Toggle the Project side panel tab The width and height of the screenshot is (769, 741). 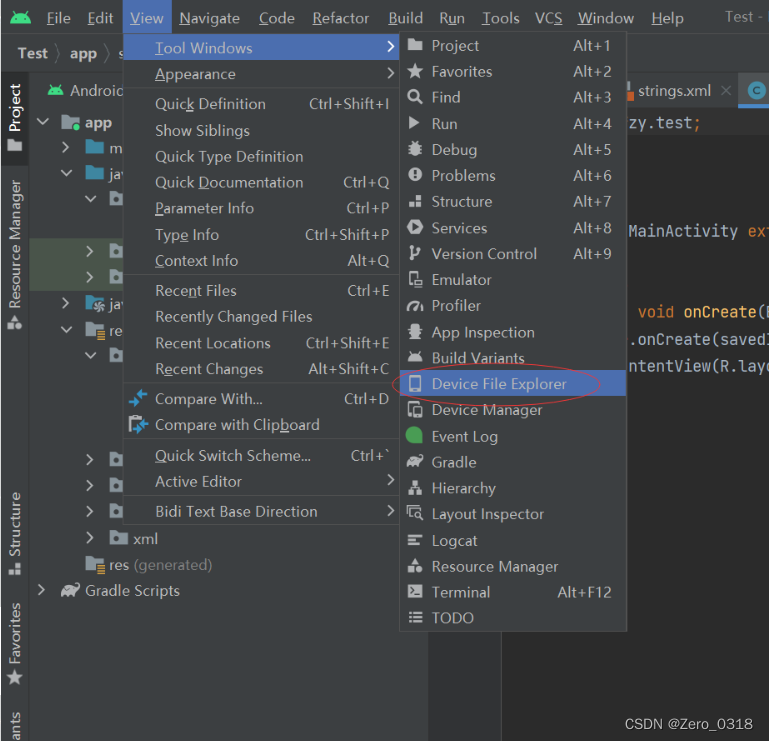tap(15, 118)
